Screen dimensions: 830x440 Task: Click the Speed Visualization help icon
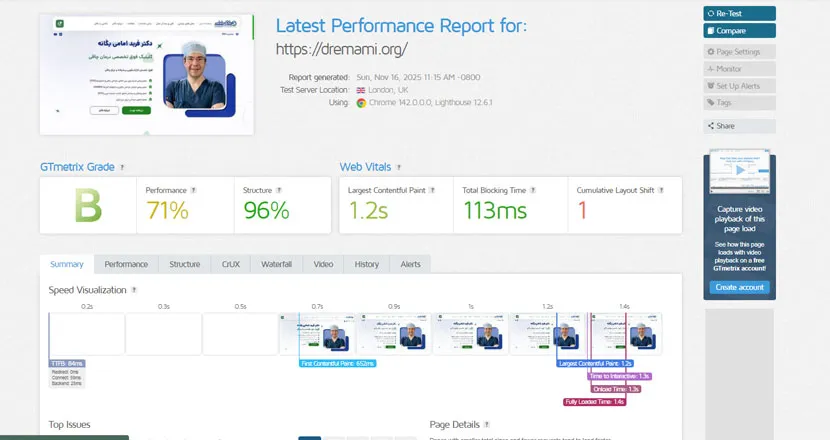[x=134, y=290]
